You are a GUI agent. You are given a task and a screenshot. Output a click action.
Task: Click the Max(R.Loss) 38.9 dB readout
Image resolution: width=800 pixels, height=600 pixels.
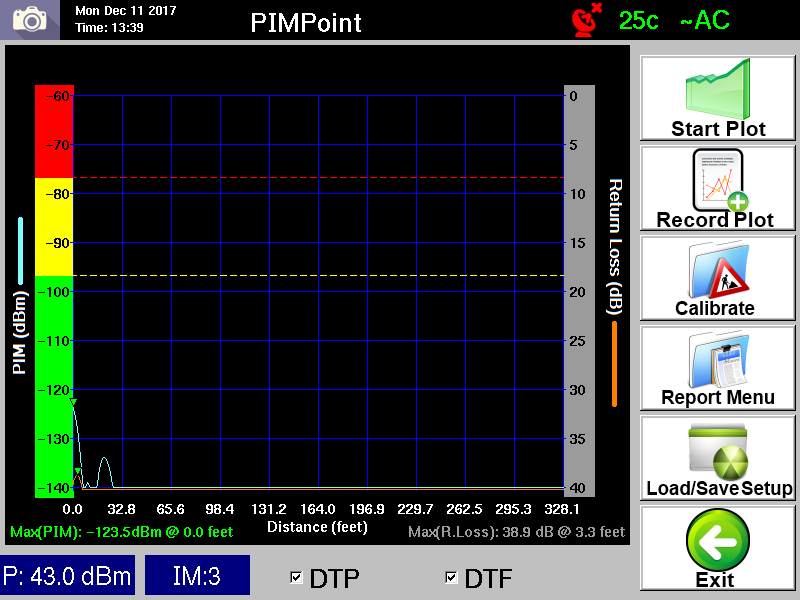point(516,532)
